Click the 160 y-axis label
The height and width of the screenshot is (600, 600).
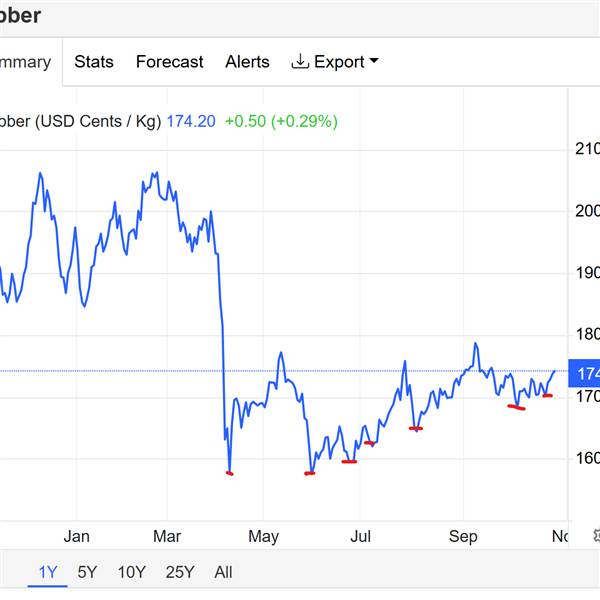click(587, 459)
